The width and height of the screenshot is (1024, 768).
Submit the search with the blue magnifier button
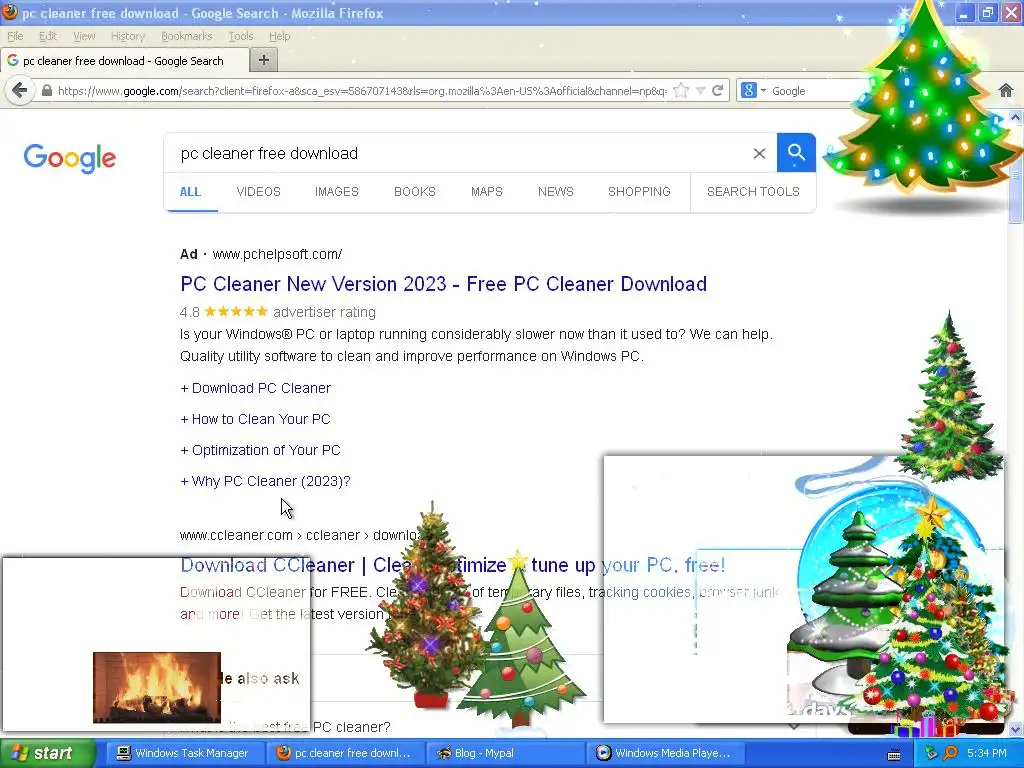point(796,153)
